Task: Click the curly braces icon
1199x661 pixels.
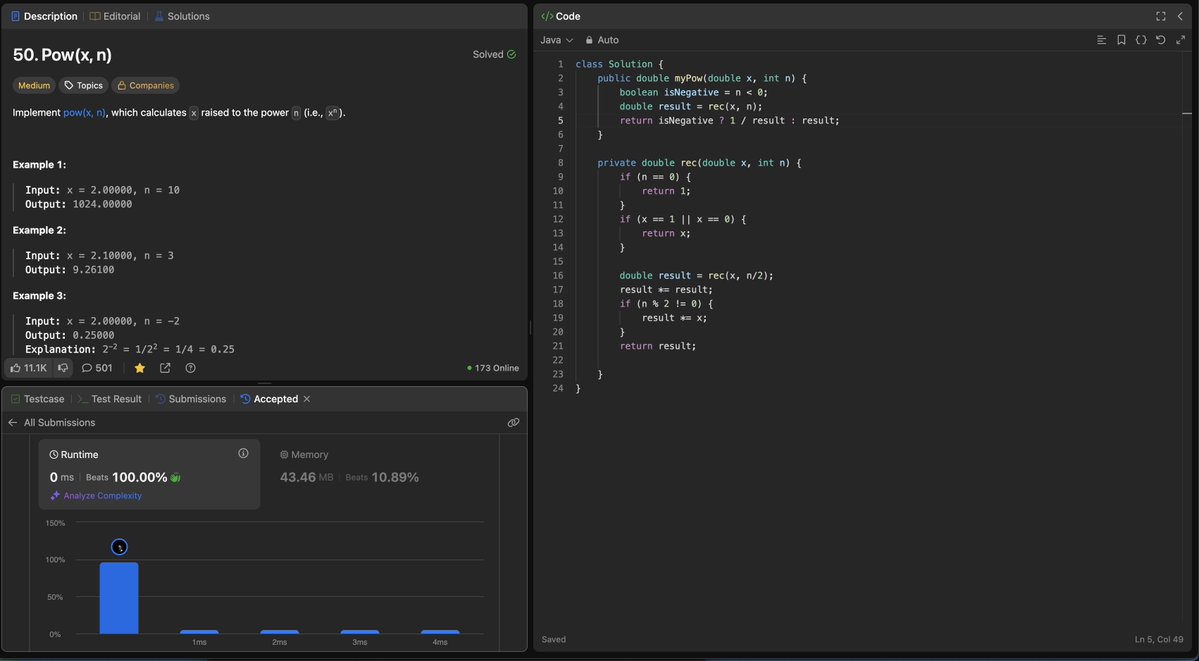Action: coord(1141,40)
